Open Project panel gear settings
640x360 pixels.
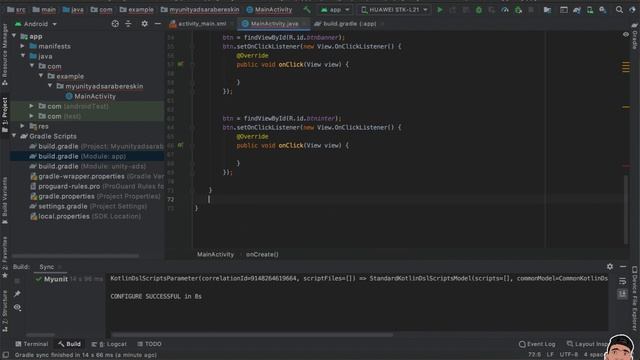[144, 24]
